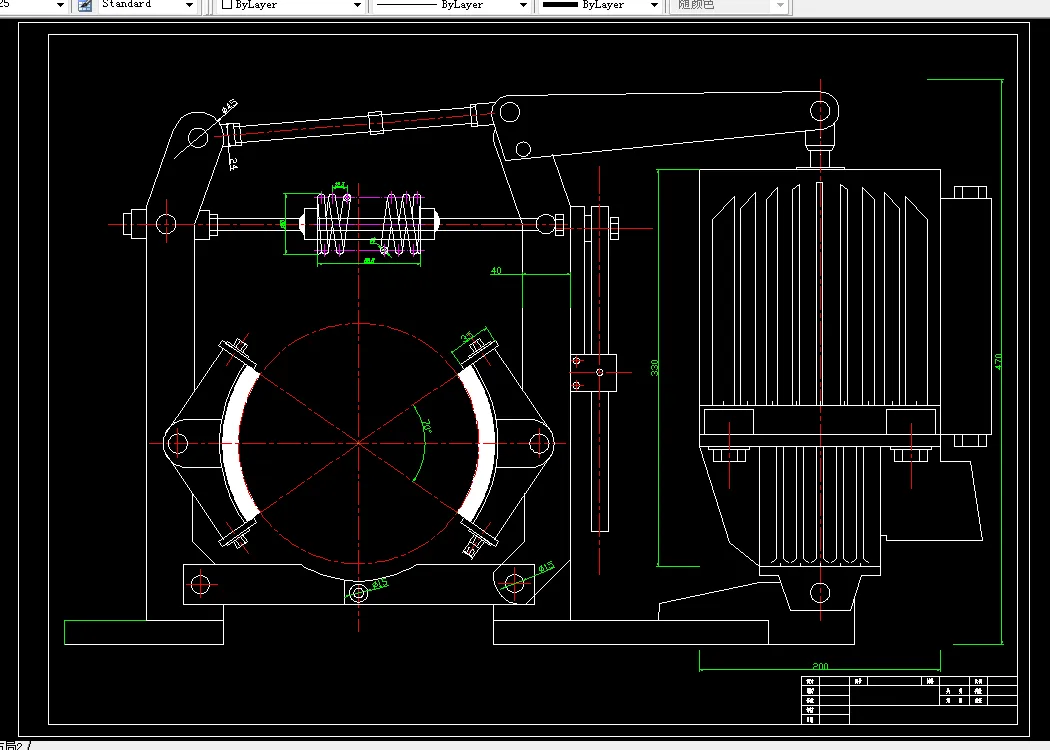Select the 470 vertical dimension text
Viewport: 1050px width, 750px height.
(x=998, y=362)
